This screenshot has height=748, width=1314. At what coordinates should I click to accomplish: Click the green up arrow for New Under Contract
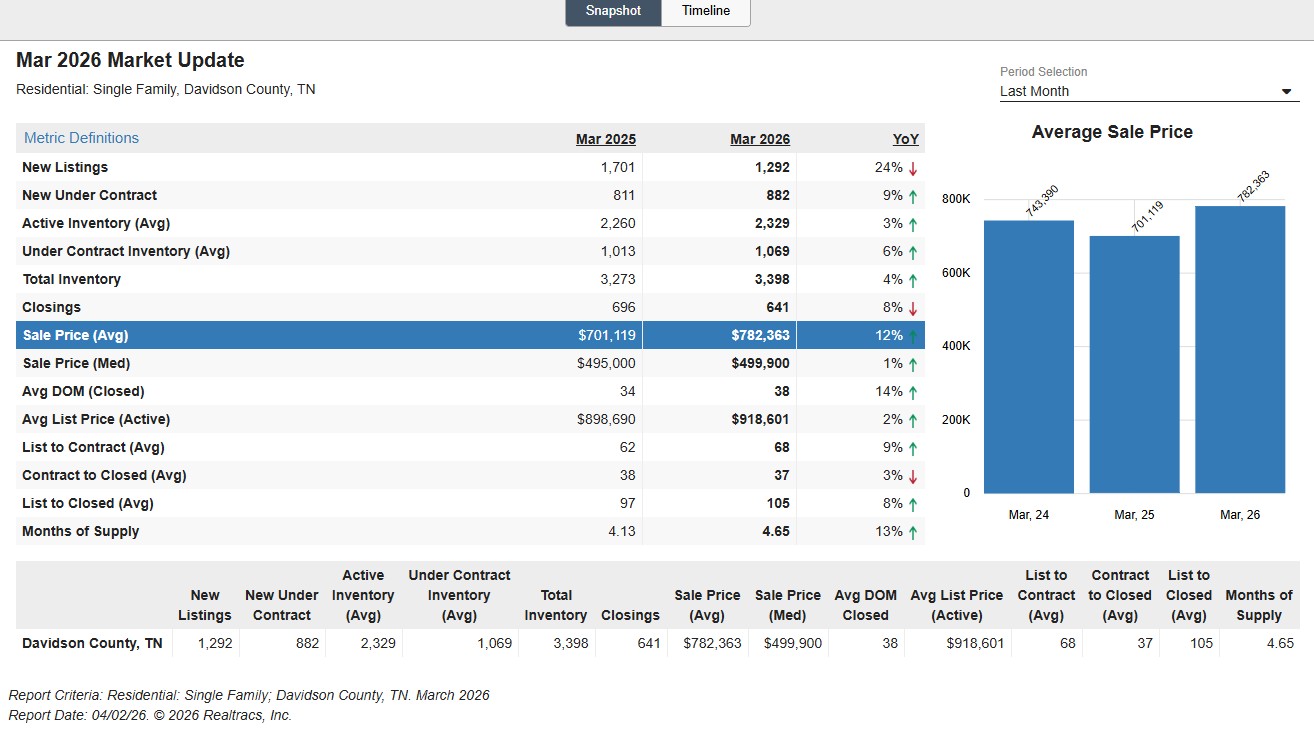(x=913, y=196)
